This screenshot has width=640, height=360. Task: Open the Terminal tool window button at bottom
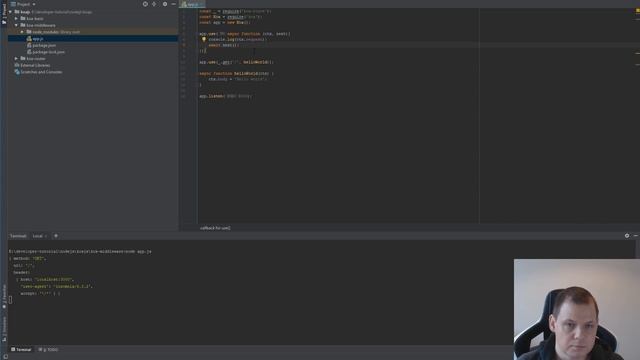pos(21,350)
